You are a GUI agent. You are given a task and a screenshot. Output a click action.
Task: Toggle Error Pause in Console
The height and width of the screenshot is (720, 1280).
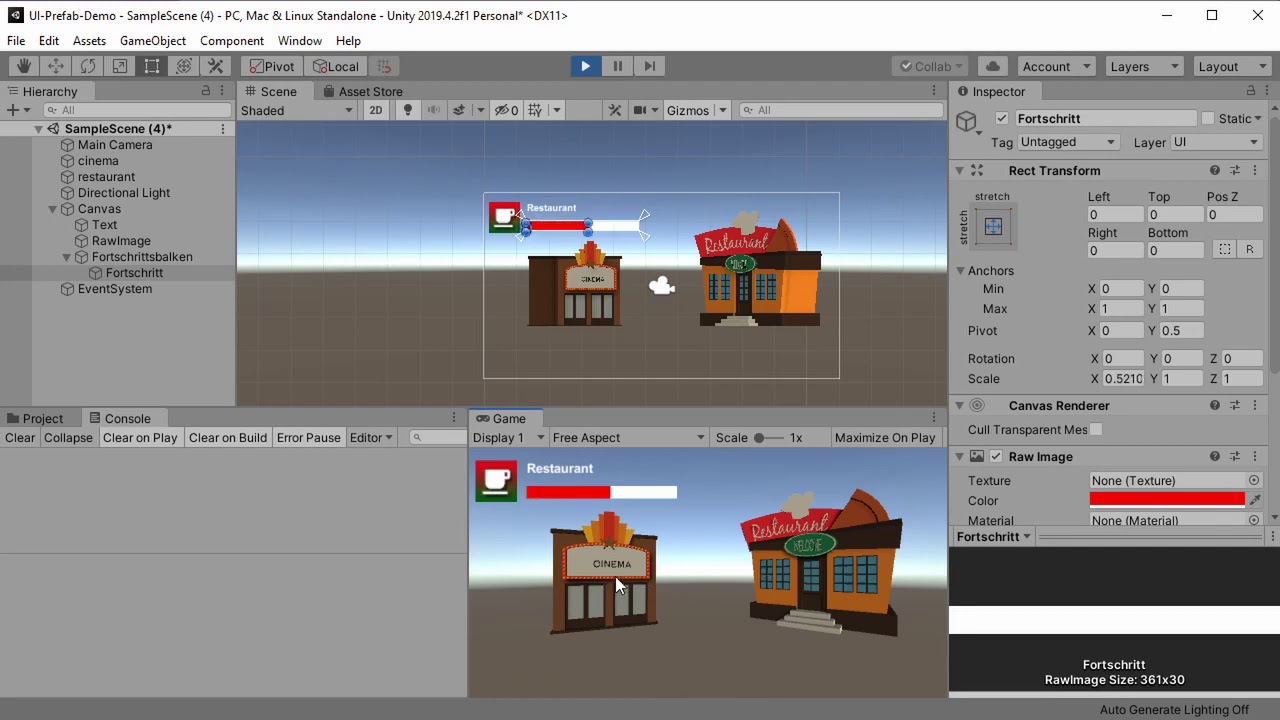(308, 437)
